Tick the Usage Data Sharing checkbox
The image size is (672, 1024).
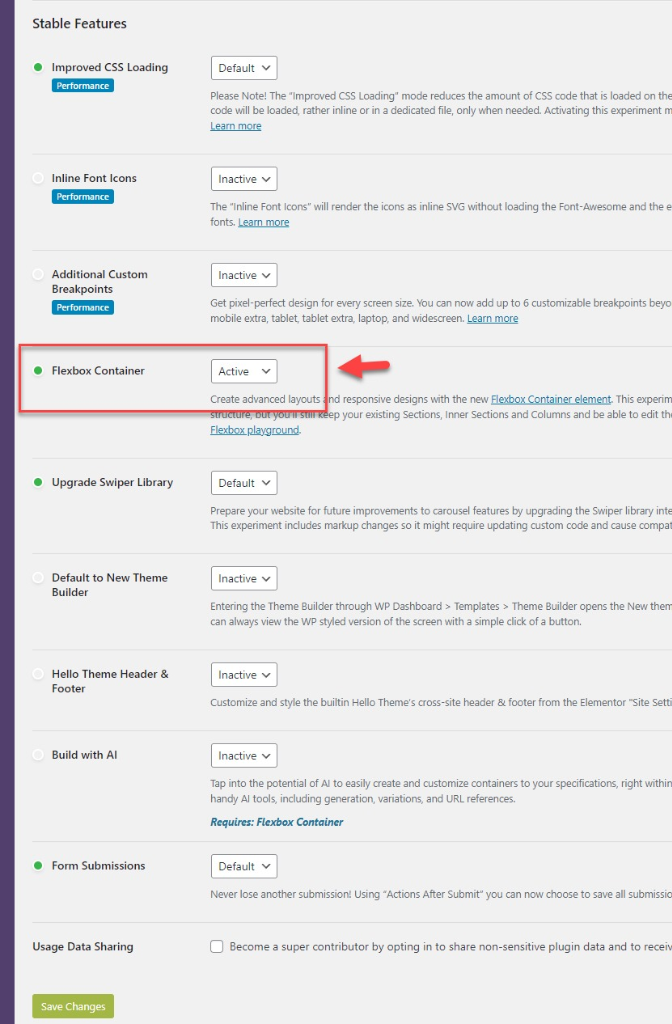click(x=217, y=946)
